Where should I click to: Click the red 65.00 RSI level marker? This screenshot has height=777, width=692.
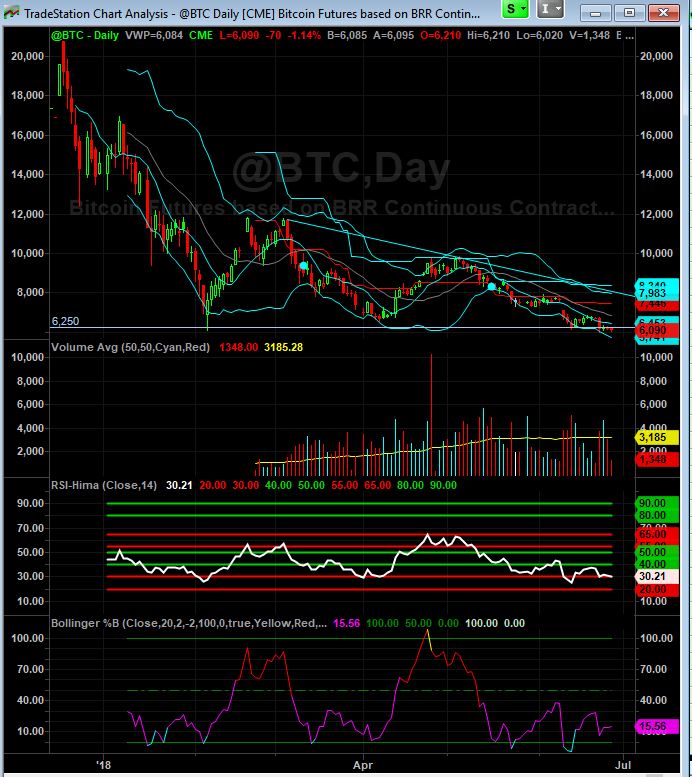pyautogui.click(x=656, y=534)
